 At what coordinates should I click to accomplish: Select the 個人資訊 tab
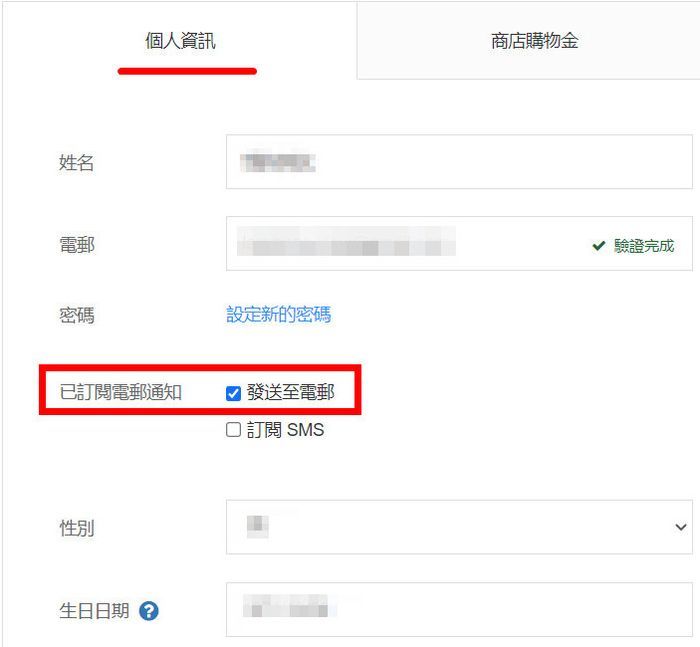click(x=180, y=41)
